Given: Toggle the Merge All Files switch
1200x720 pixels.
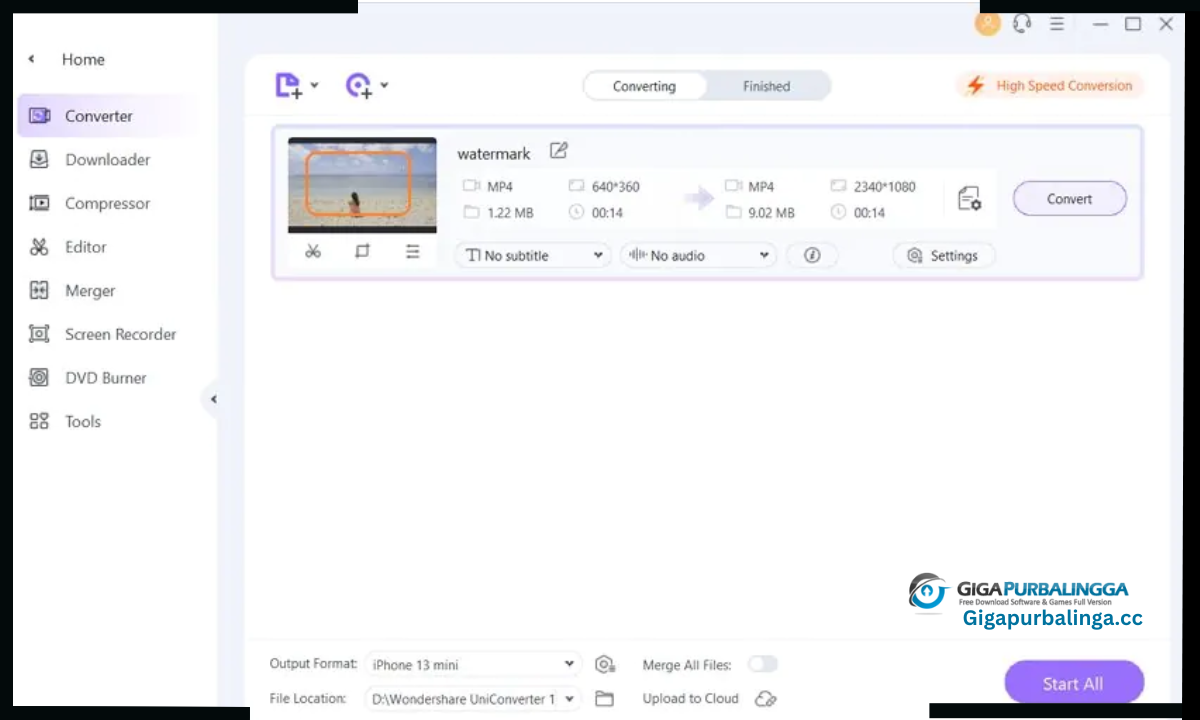Looking at the screenshot, I should click(762, 664).
